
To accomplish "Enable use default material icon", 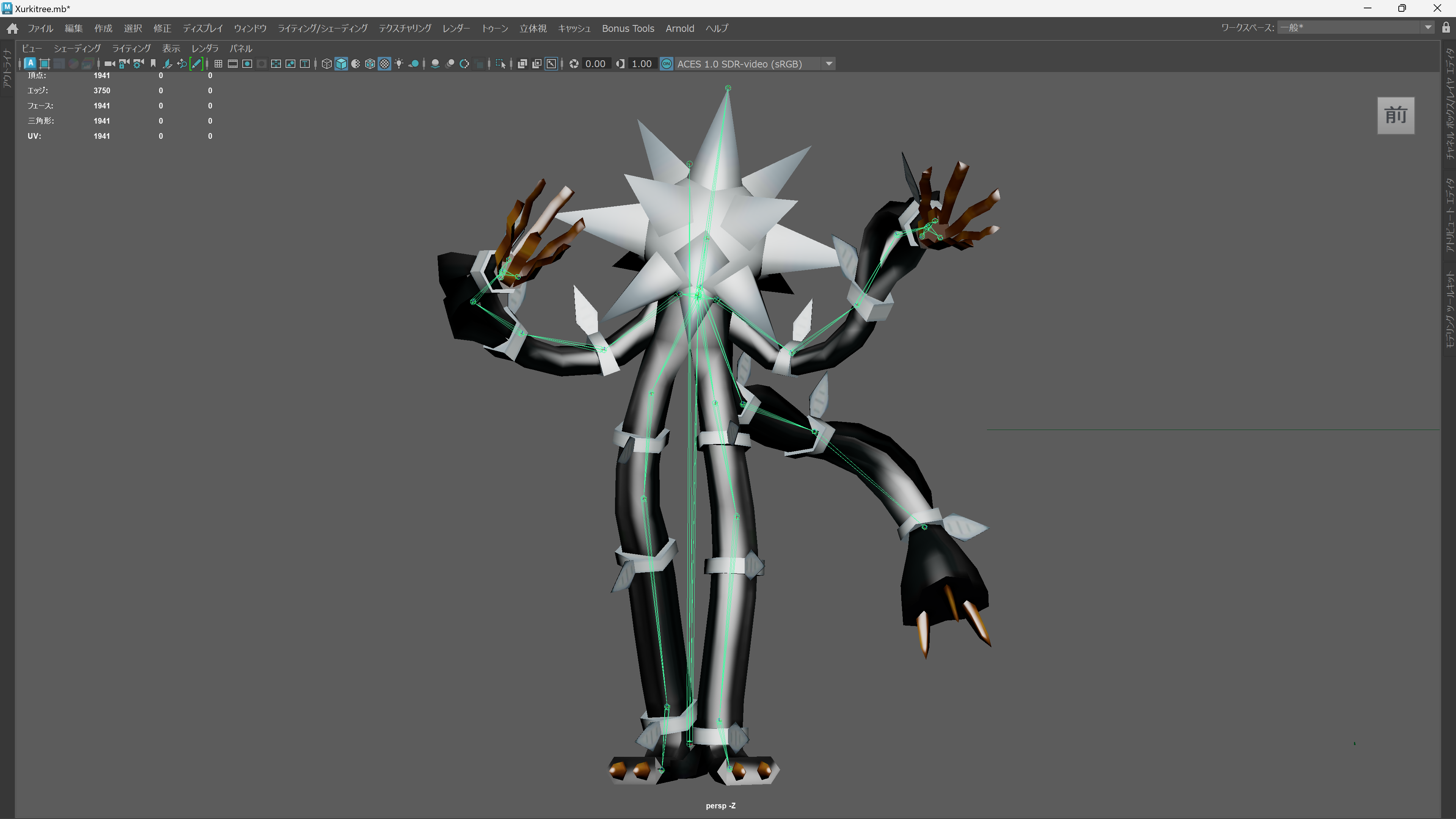I will click(356, 64).
